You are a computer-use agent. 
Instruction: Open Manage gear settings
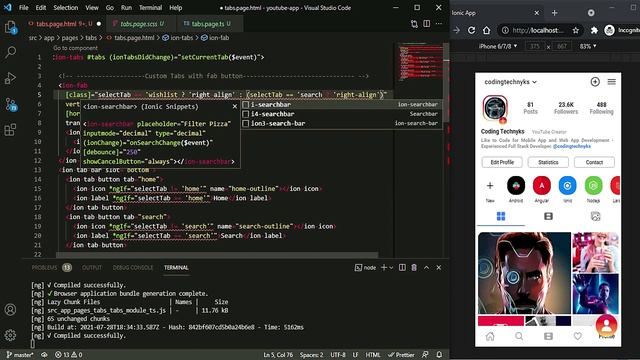point(10,335)
